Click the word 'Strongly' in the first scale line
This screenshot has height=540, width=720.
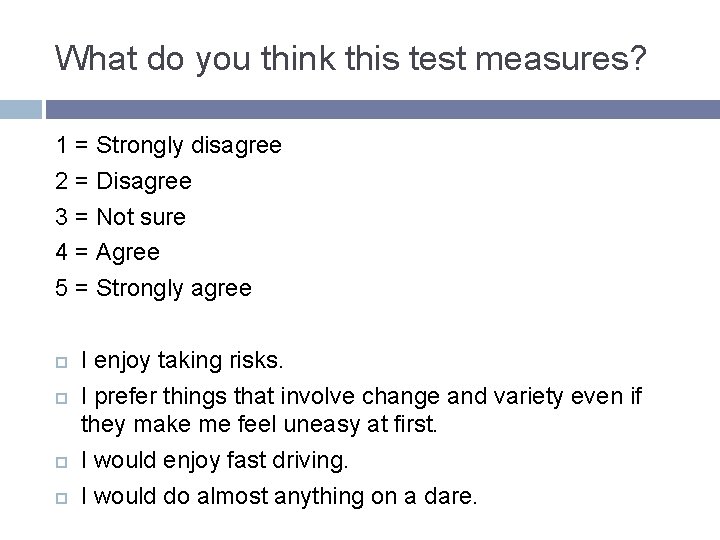point(140,146)
